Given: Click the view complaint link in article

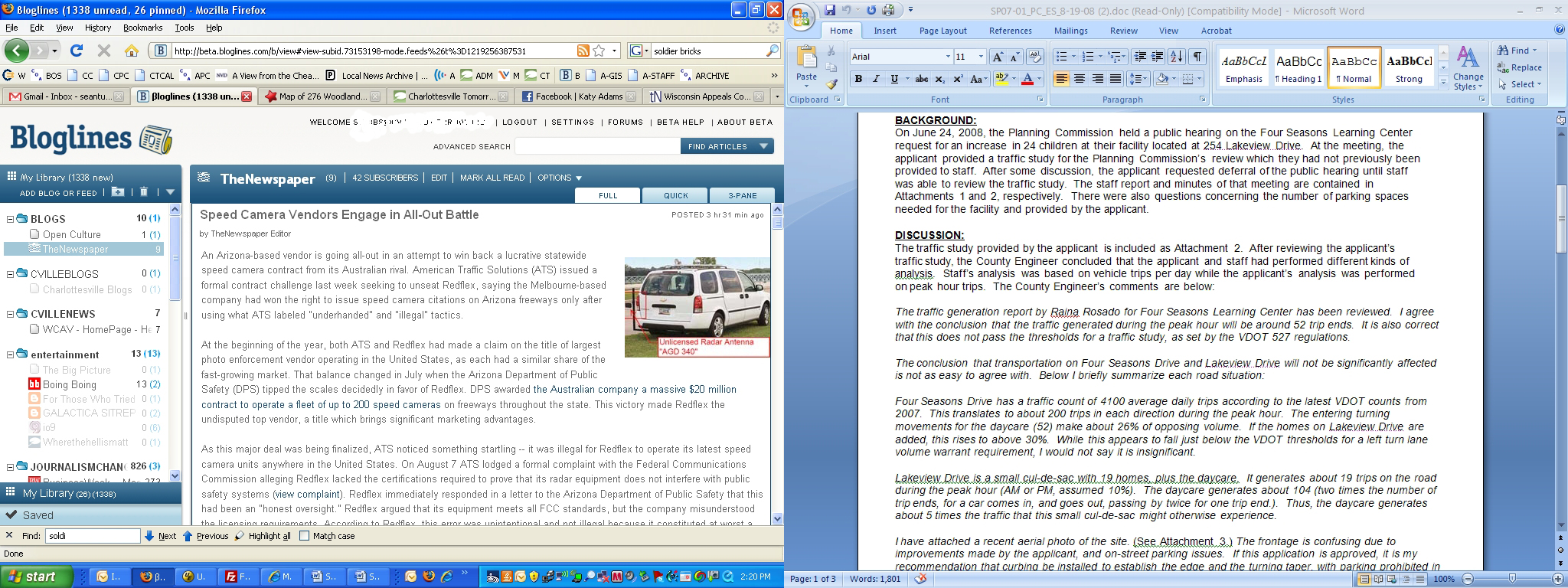Looking at the screenshot, I should click(x=307, y=494).
